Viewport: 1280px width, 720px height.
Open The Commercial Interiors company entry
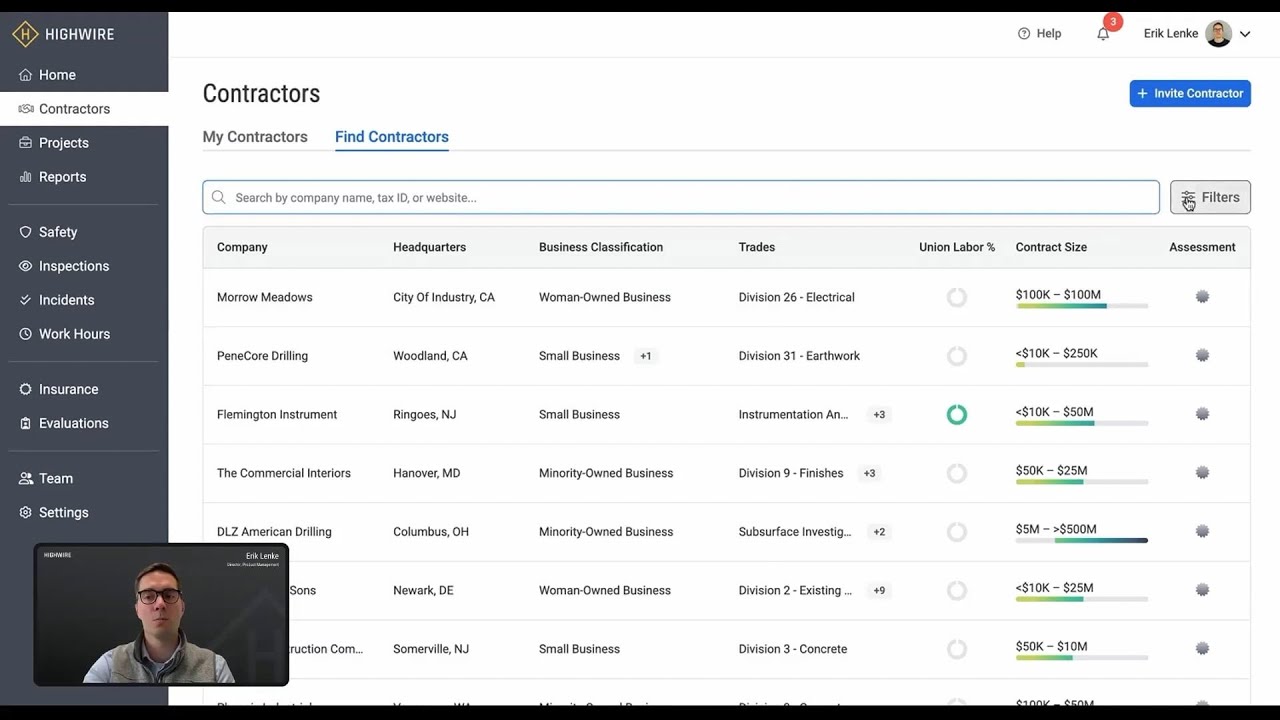click(284, 473)
